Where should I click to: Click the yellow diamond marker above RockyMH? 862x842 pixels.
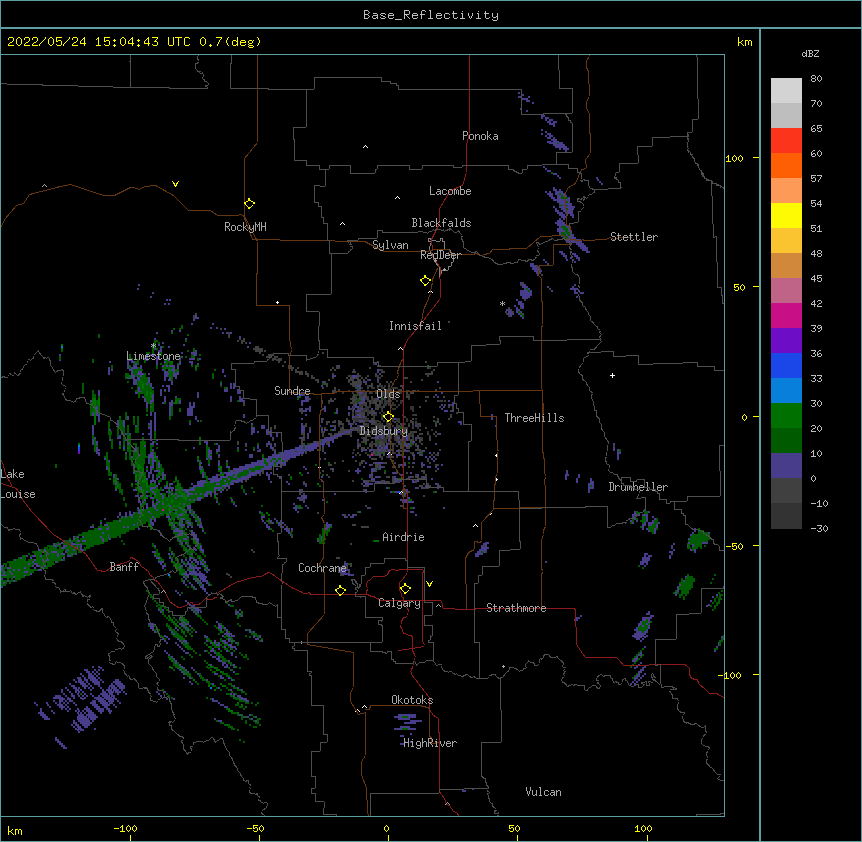click(249, 204)
